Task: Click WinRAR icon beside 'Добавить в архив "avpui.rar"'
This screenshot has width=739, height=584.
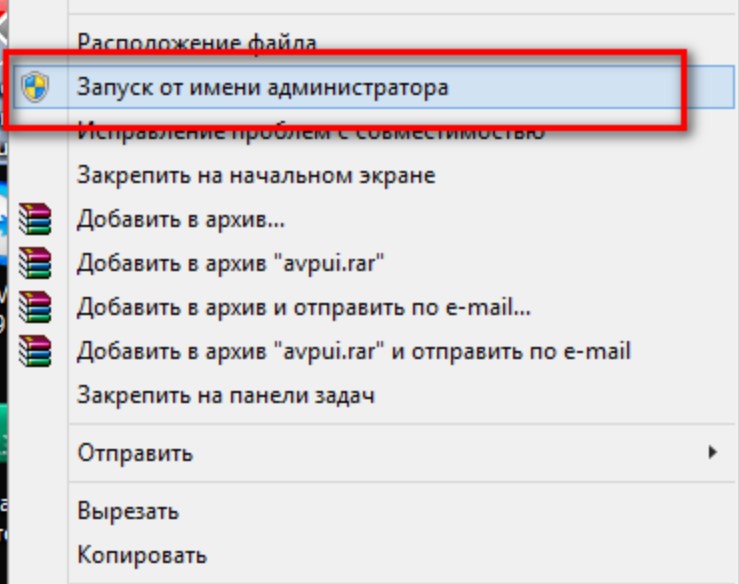Action: 35,263
